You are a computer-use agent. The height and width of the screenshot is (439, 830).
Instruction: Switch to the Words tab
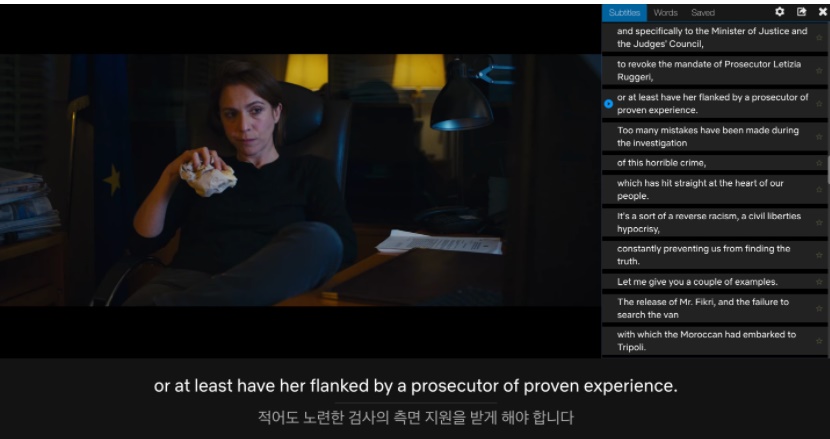click(x=665, y=13)
